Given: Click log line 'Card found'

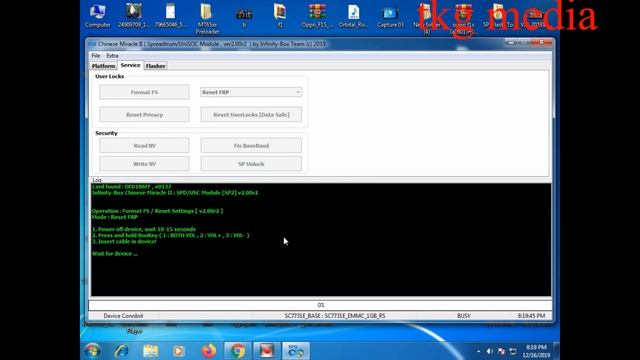Looking at the screenshot, I should click(x=131, y=187).
